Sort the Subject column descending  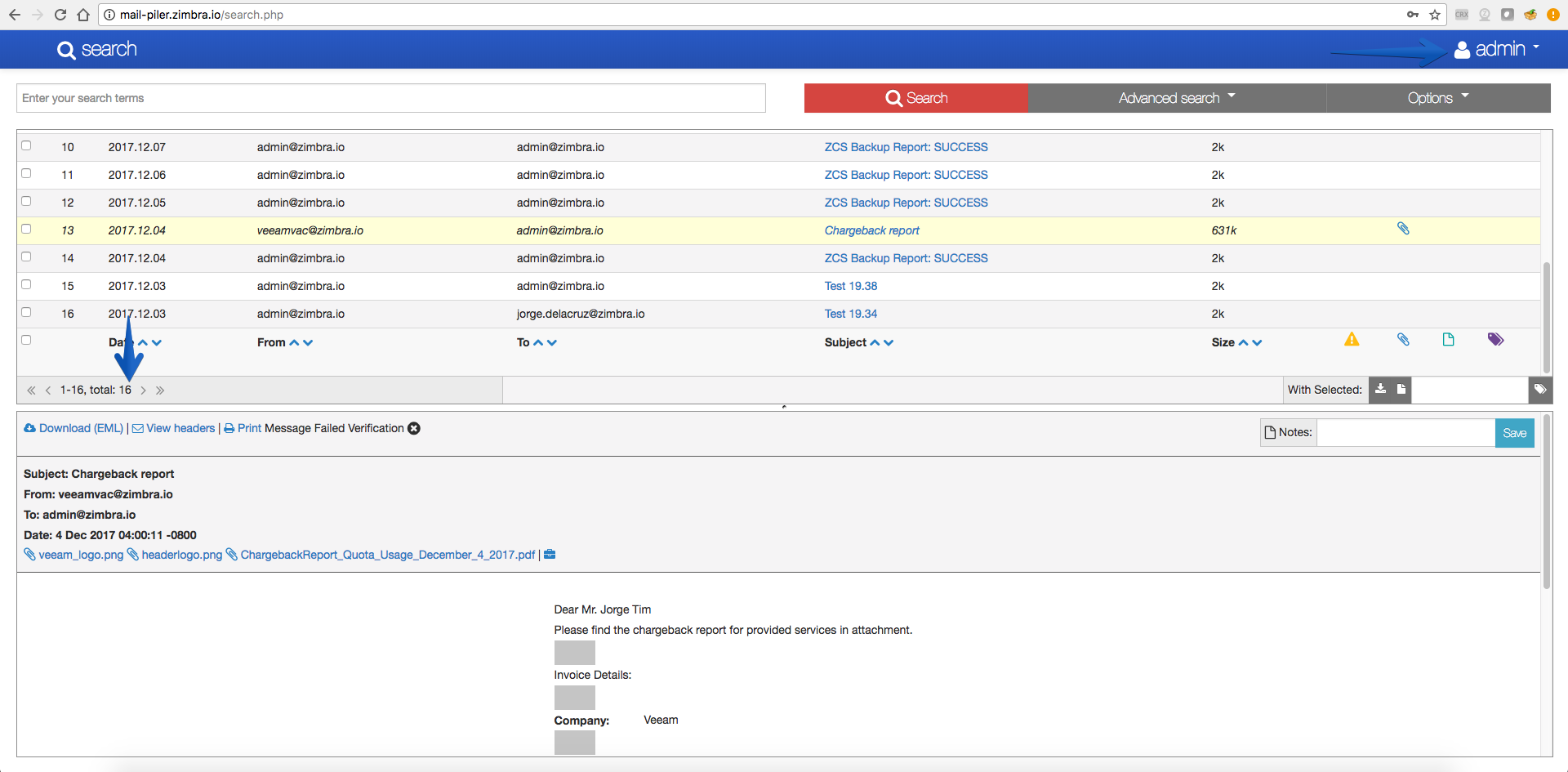(x=889, y=343)
